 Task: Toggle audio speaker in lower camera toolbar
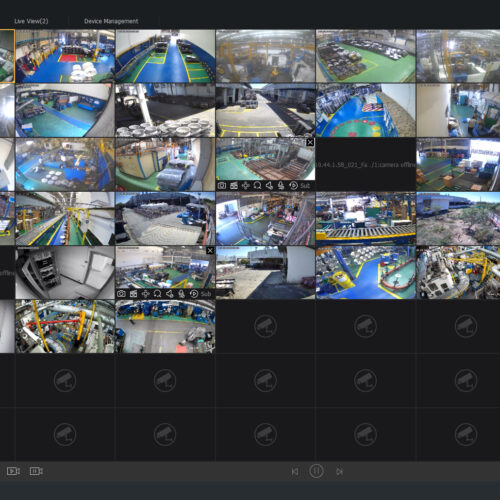pos(169,294)
